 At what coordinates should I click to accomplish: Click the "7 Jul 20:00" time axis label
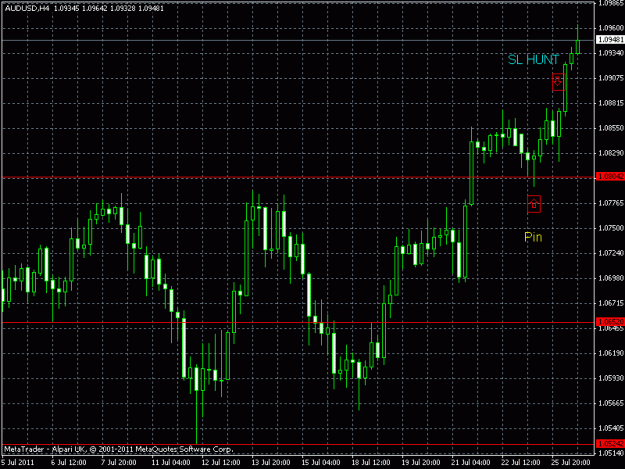[118, 462]
